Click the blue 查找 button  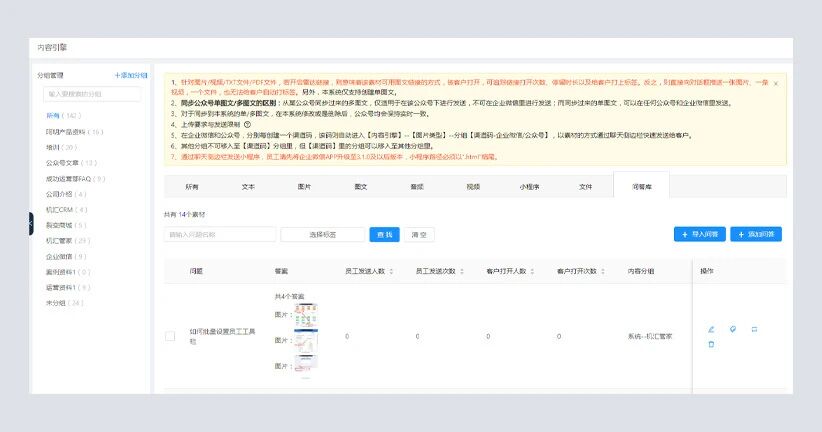[383, 234]
